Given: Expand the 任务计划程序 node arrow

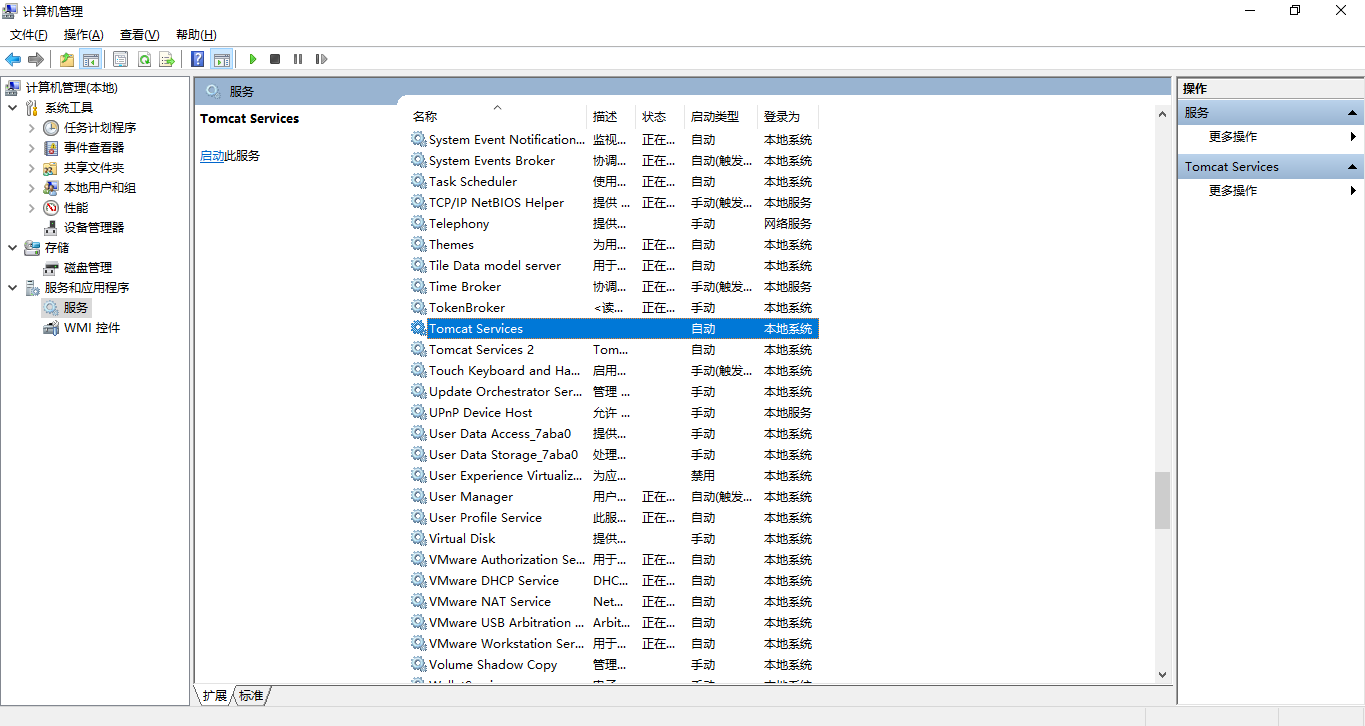Looking at the screenshot, I should pos(32,128).
